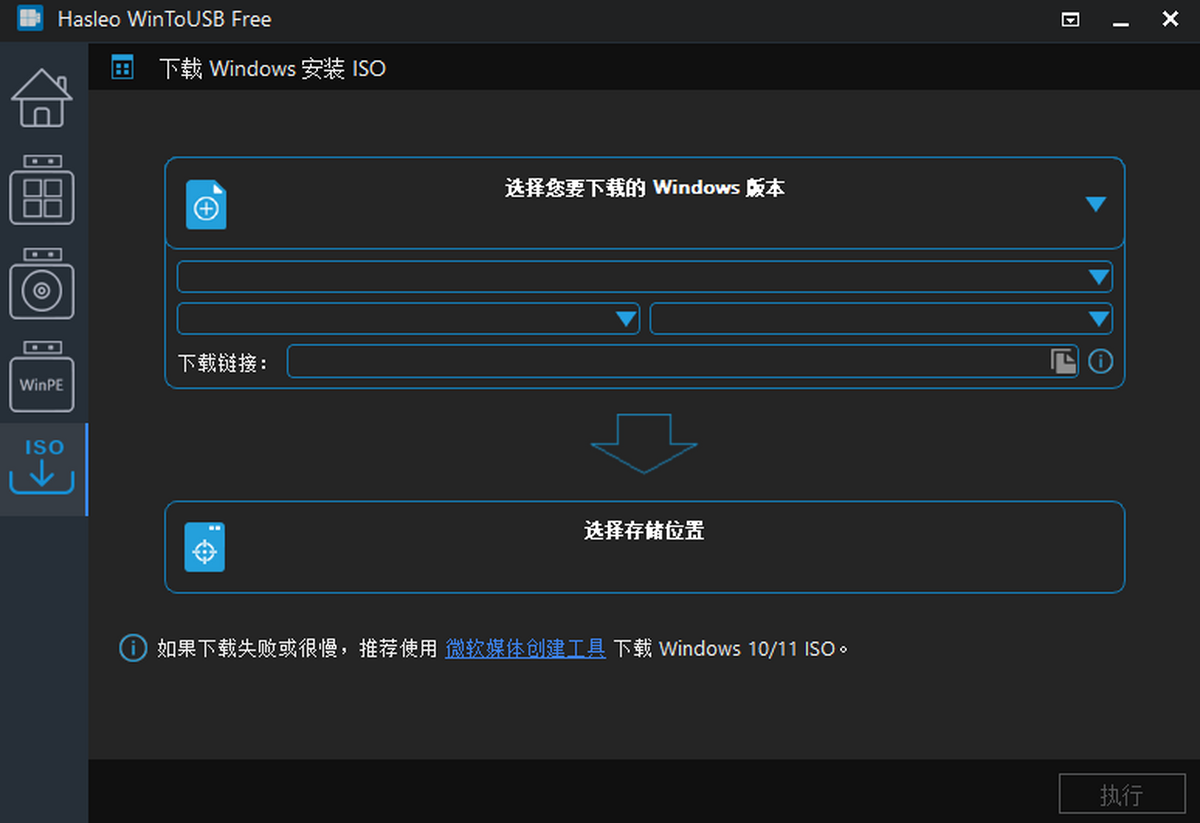Open the title bar options menu button
The width and height of the screenshot is (1200, 823).
tap(1070, 19)
